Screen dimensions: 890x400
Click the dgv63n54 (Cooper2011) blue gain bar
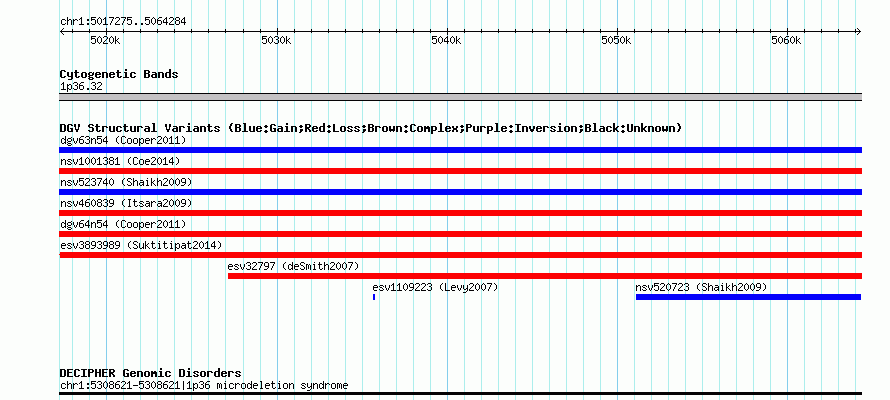(460, 150)
